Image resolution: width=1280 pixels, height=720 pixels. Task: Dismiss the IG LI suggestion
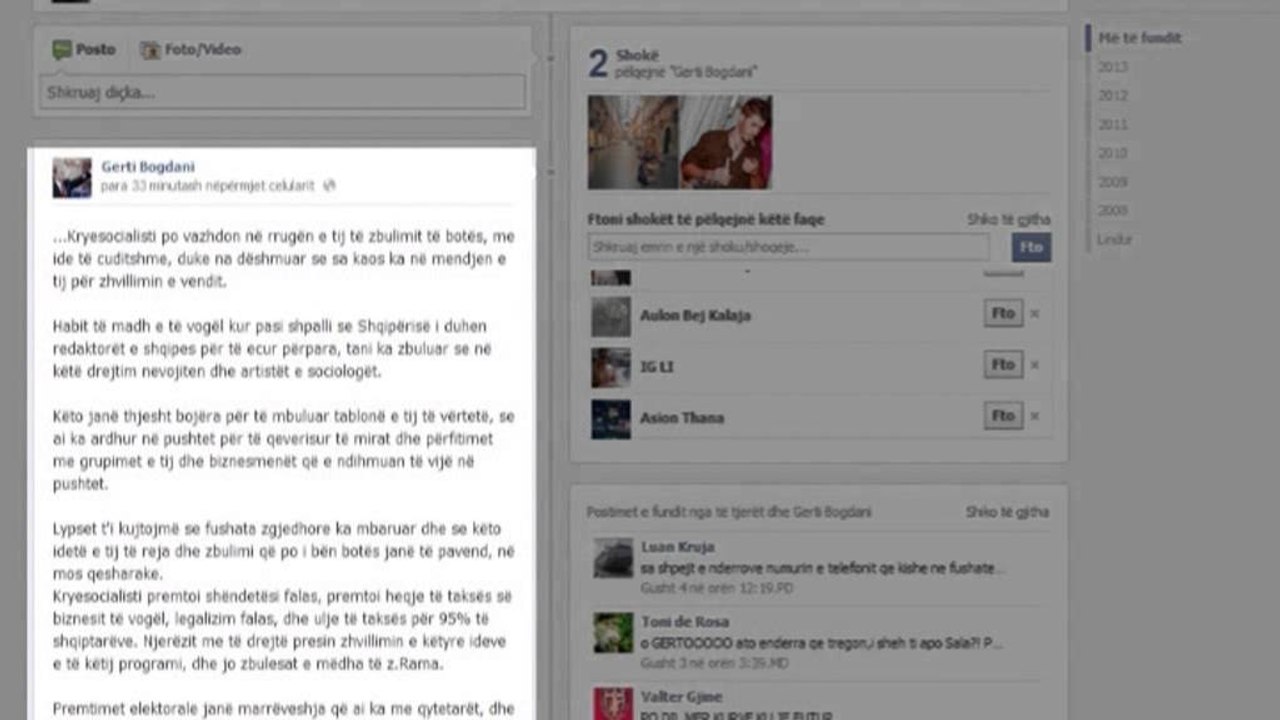tap(1035, 365)
